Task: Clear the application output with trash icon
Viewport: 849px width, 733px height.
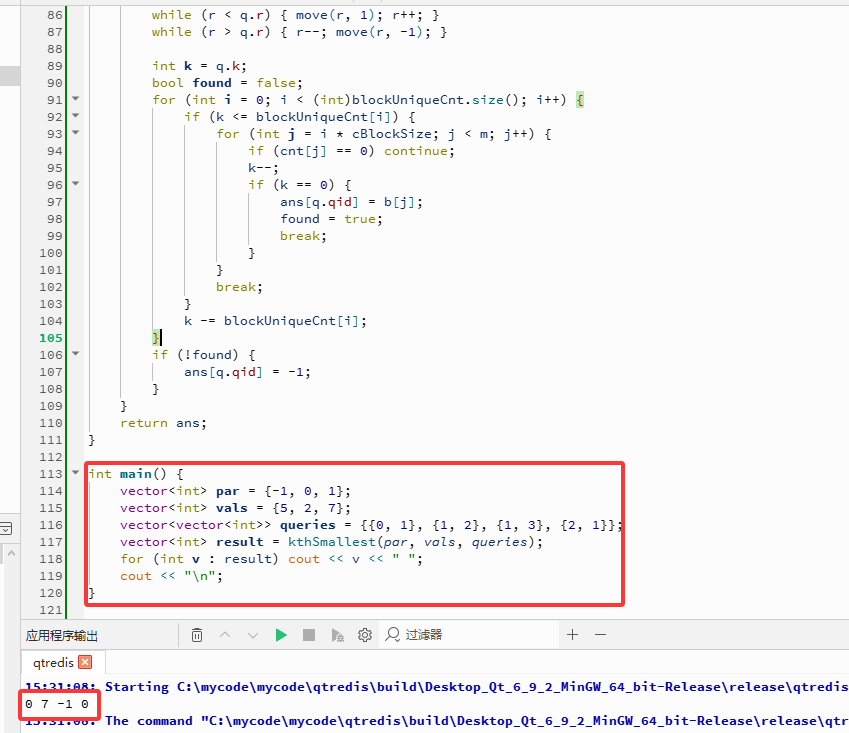Action: click(197, 635)
